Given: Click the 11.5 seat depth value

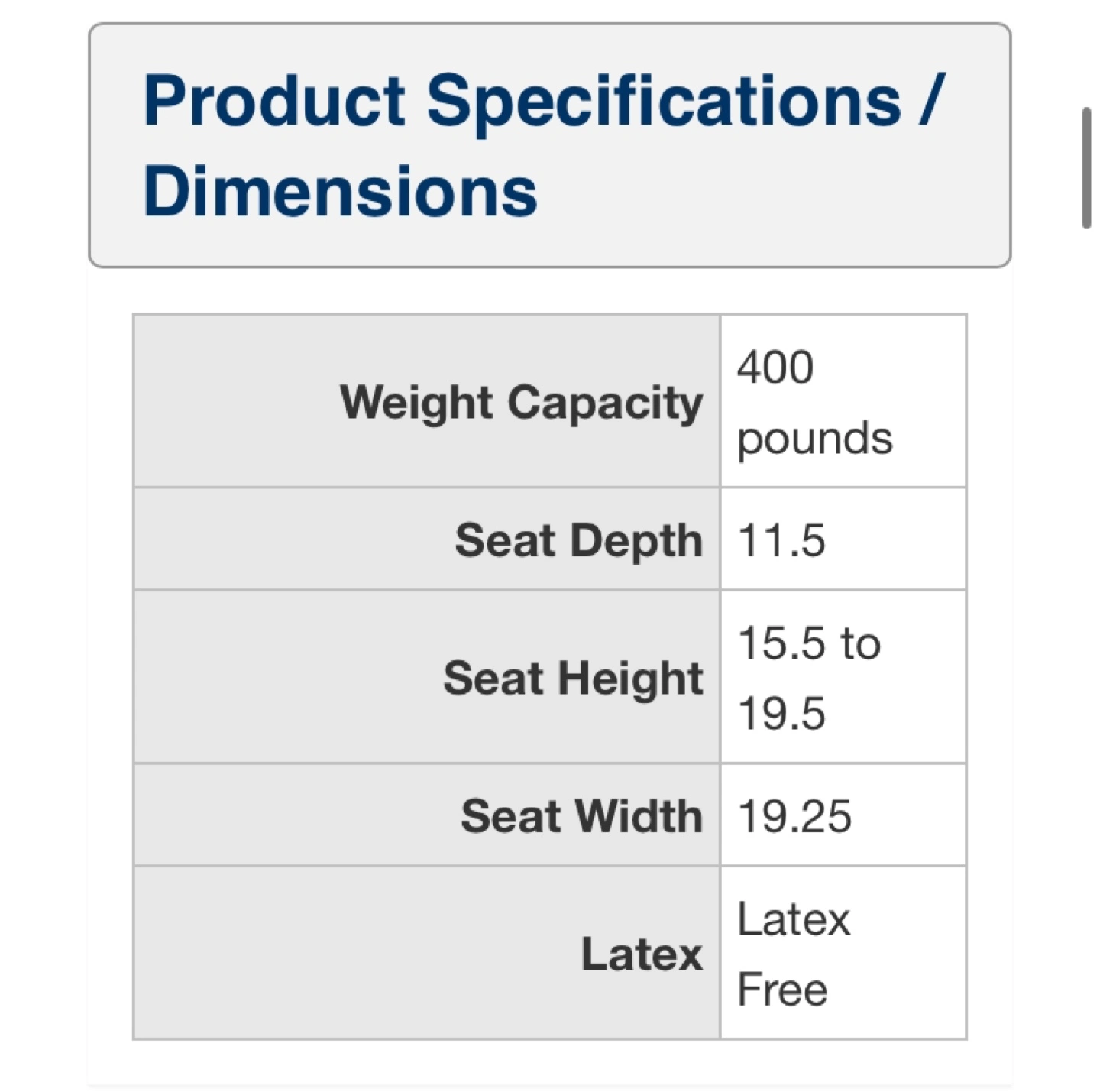Looking at the screenshot, I should pos(781,540).
